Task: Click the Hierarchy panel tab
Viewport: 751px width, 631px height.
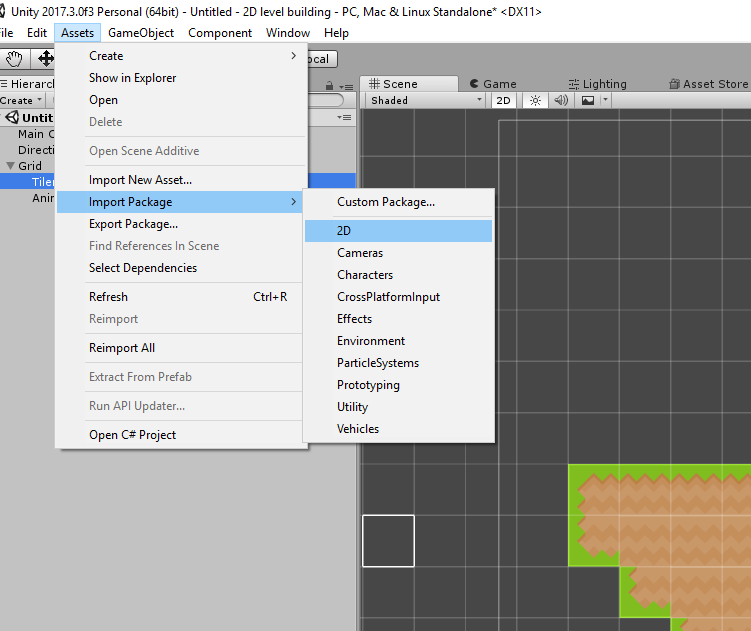Action: coord(28,84)
